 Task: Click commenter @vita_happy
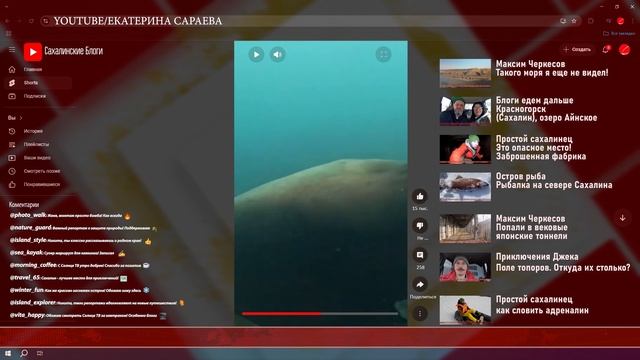27,315
